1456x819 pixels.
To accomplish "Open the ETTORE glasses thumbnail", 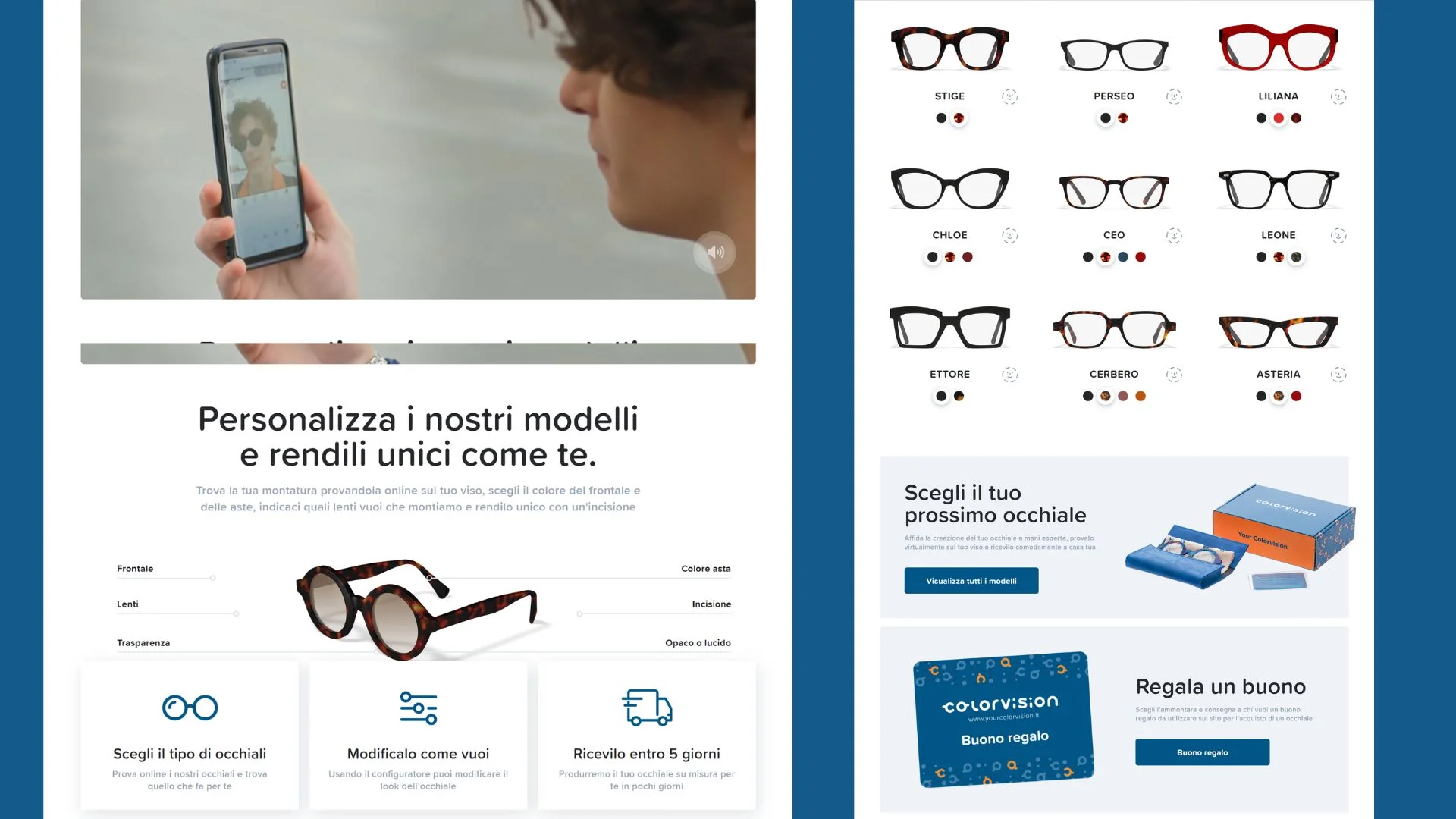I will pos(949,328).
